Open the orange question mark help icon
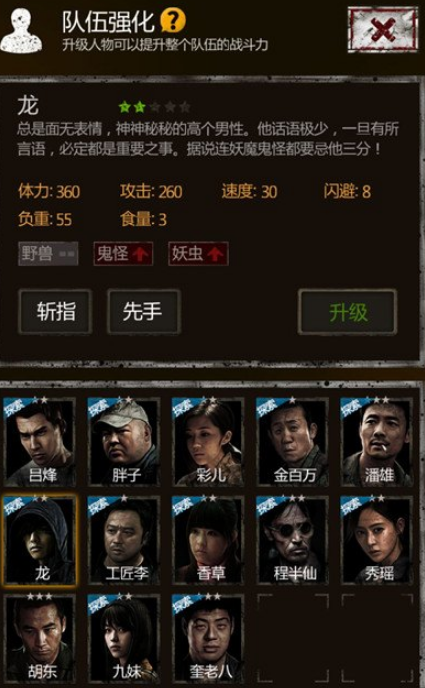This screenshot has width=425, height=688. [x=173, y=20]
